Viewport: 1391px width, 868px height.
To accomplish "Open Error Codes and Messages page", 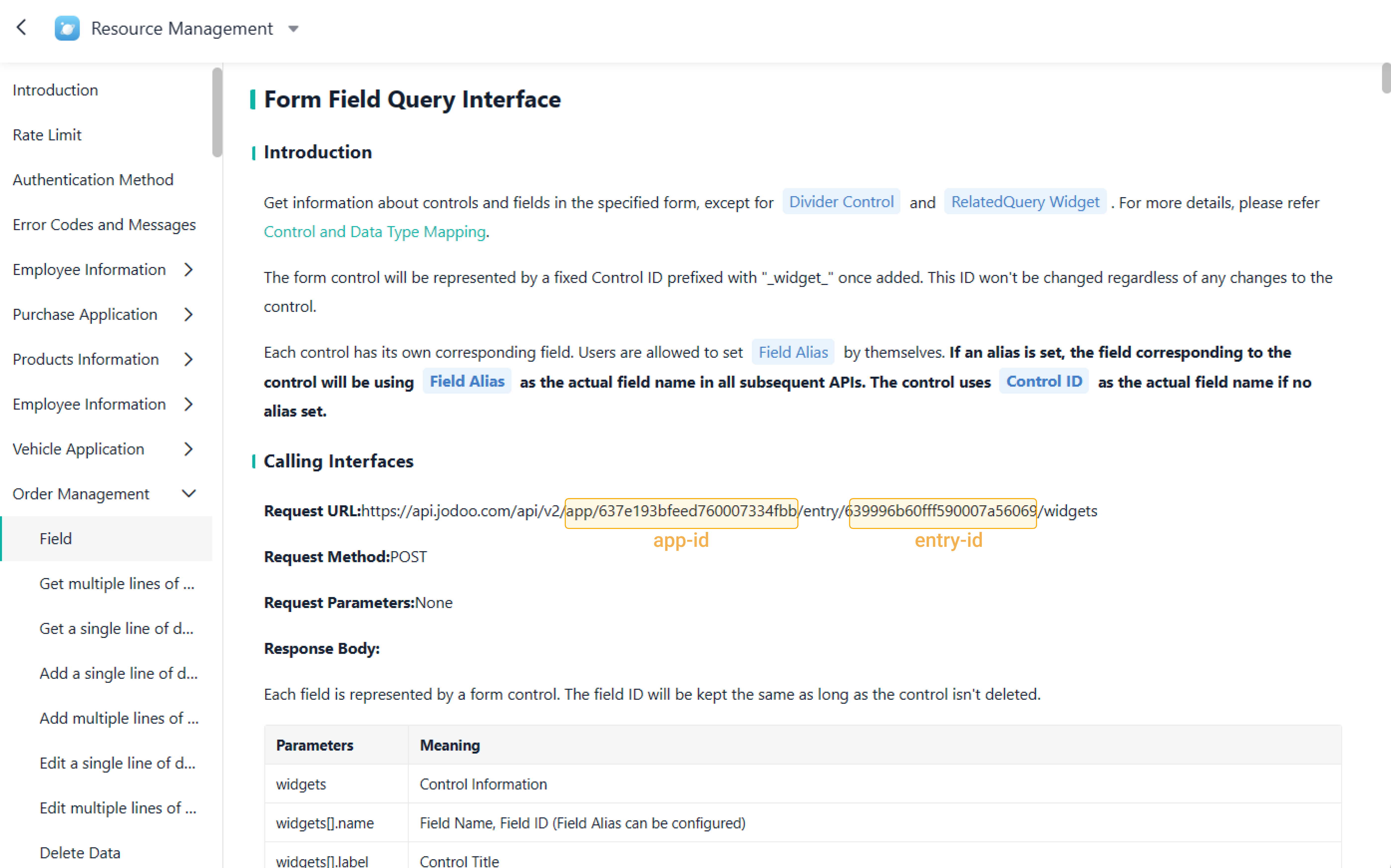I will pyautogui.click(x=104, y=224).
